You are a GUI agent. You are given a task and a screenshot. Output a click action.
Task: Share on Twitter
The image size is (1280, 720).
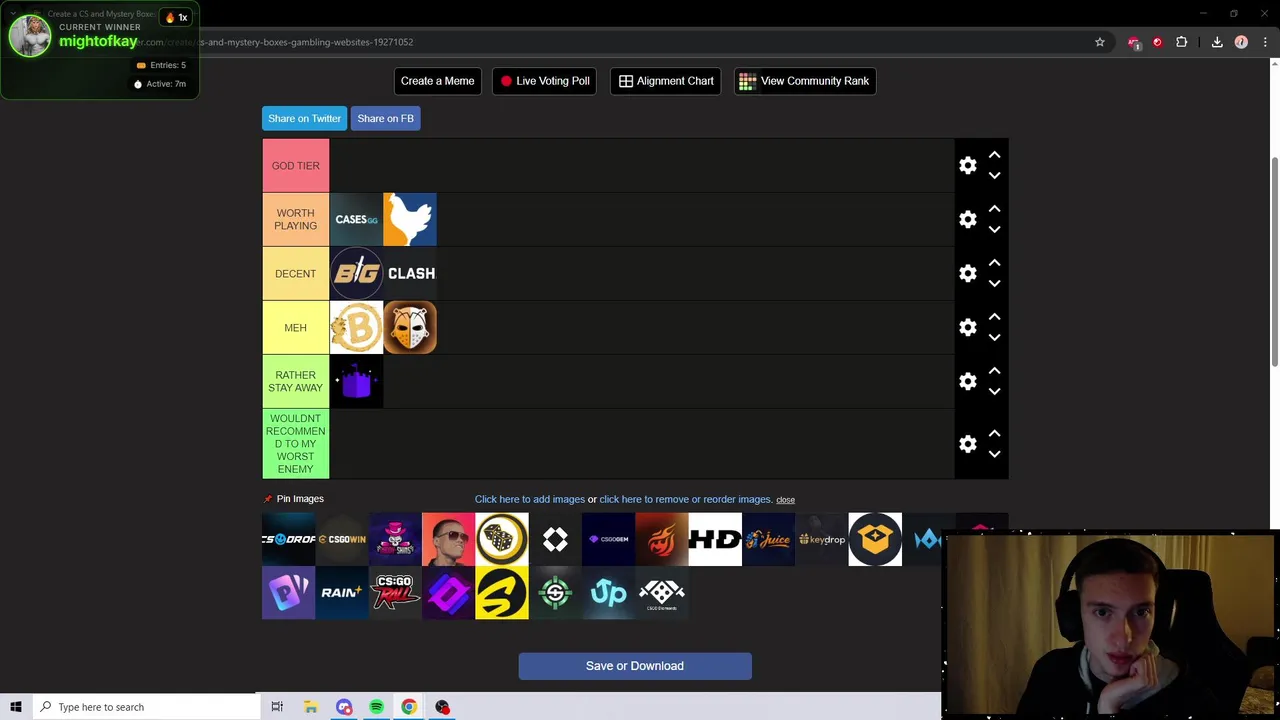tap(304, 118)
